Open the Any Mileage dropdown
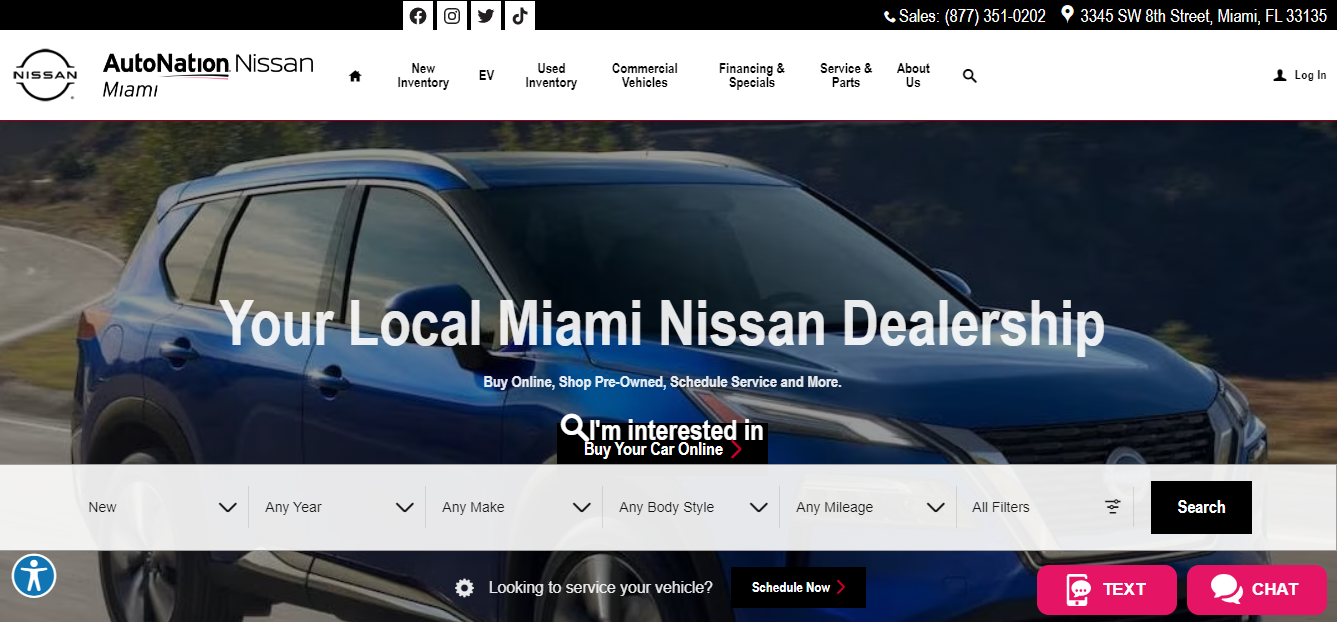 [x=868, y=507]
